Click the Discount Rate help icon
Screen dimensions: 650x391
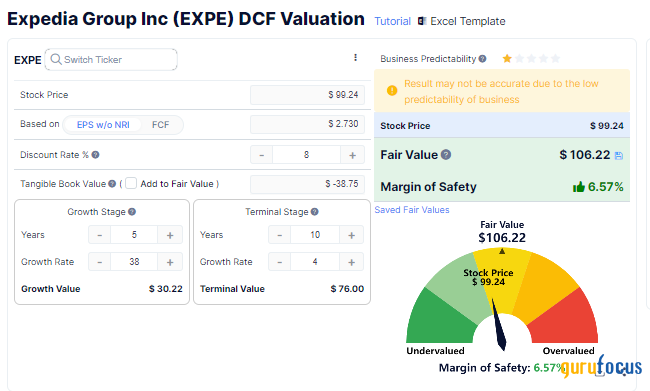[95, 155]
